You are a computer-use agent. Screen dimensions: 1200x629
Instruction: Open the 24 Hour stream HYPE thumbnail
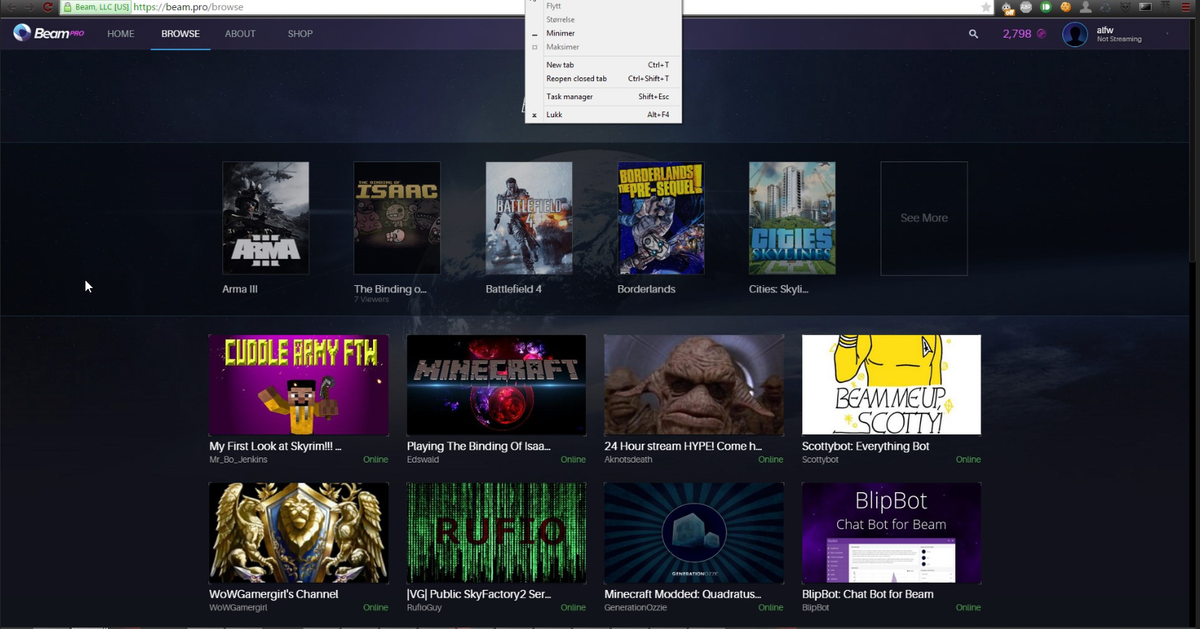(x=694, y=385)
